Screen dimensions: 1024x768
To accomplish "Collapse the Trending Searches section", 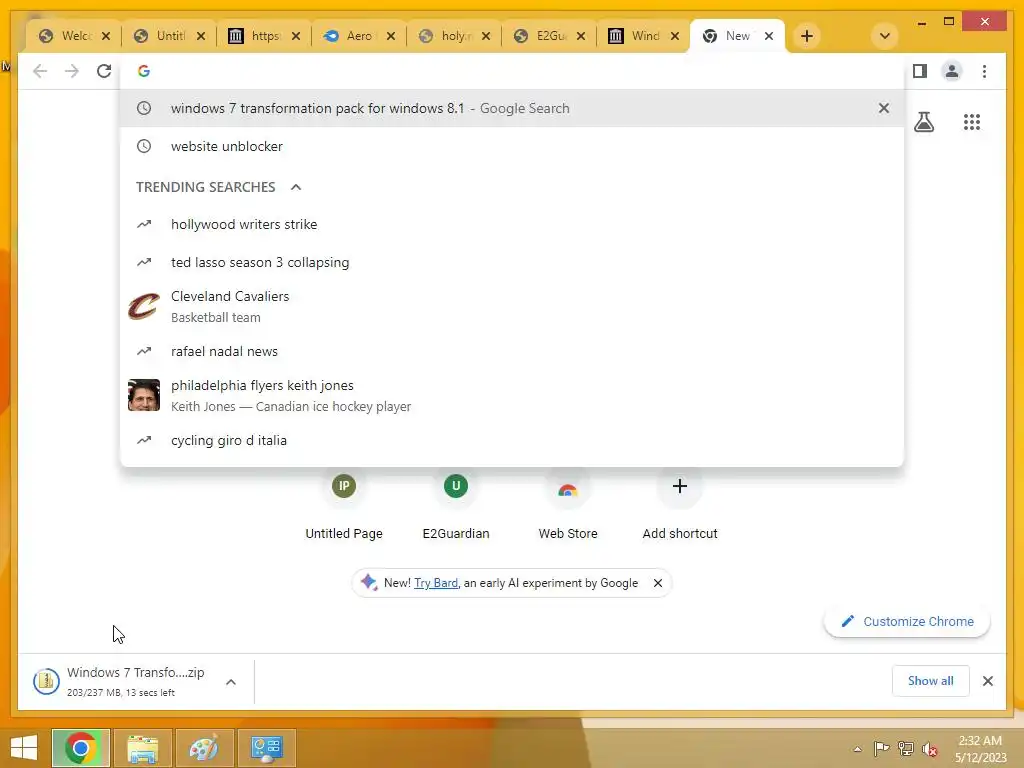I will 296,187.
